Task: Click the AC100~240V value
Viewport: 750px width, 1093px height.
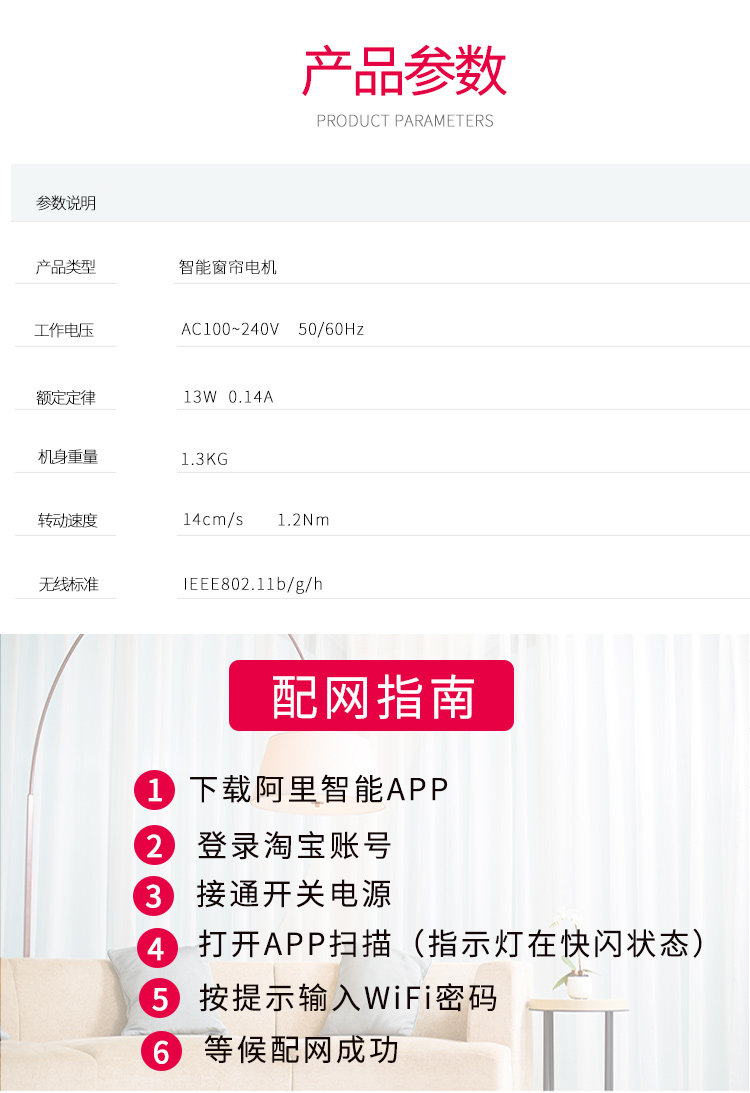Action: 230,329
